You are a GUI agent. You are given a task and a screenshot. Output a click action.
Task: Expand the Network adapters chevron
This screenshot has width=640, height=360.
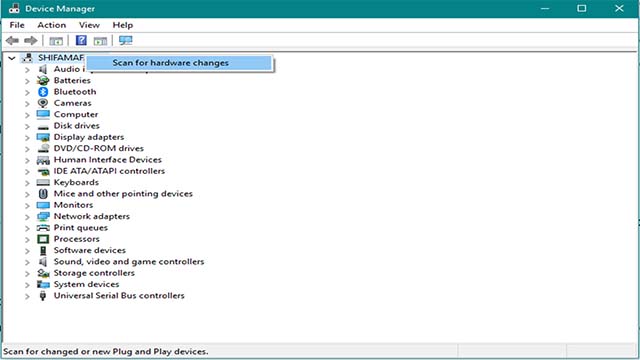[x=27, y=217]
